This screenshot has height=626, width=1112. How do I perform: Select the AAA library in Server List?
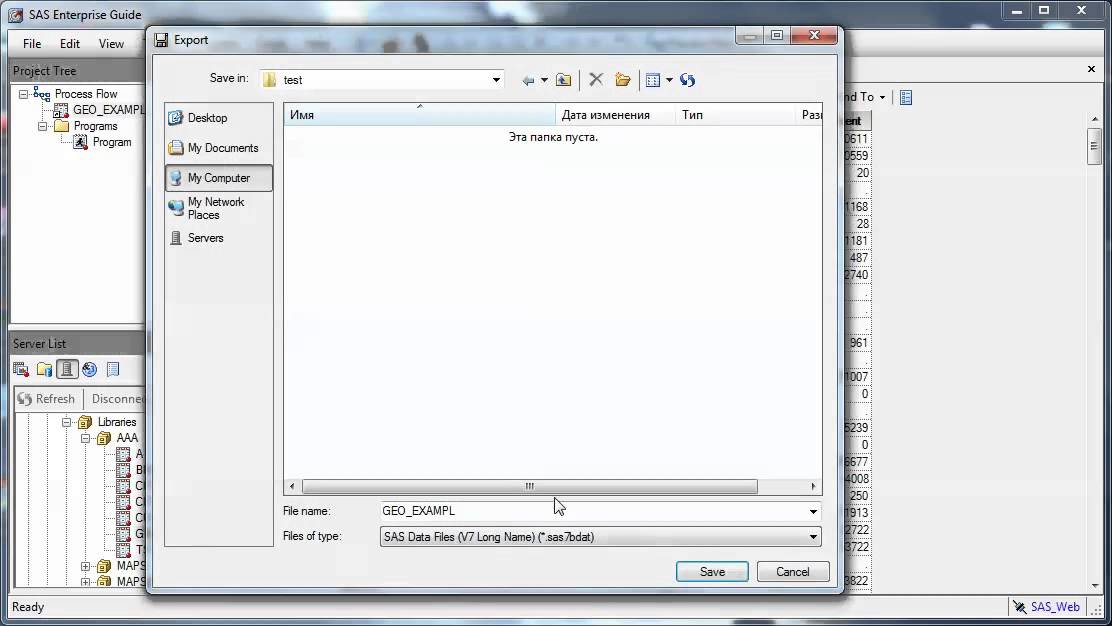(127, 438)
